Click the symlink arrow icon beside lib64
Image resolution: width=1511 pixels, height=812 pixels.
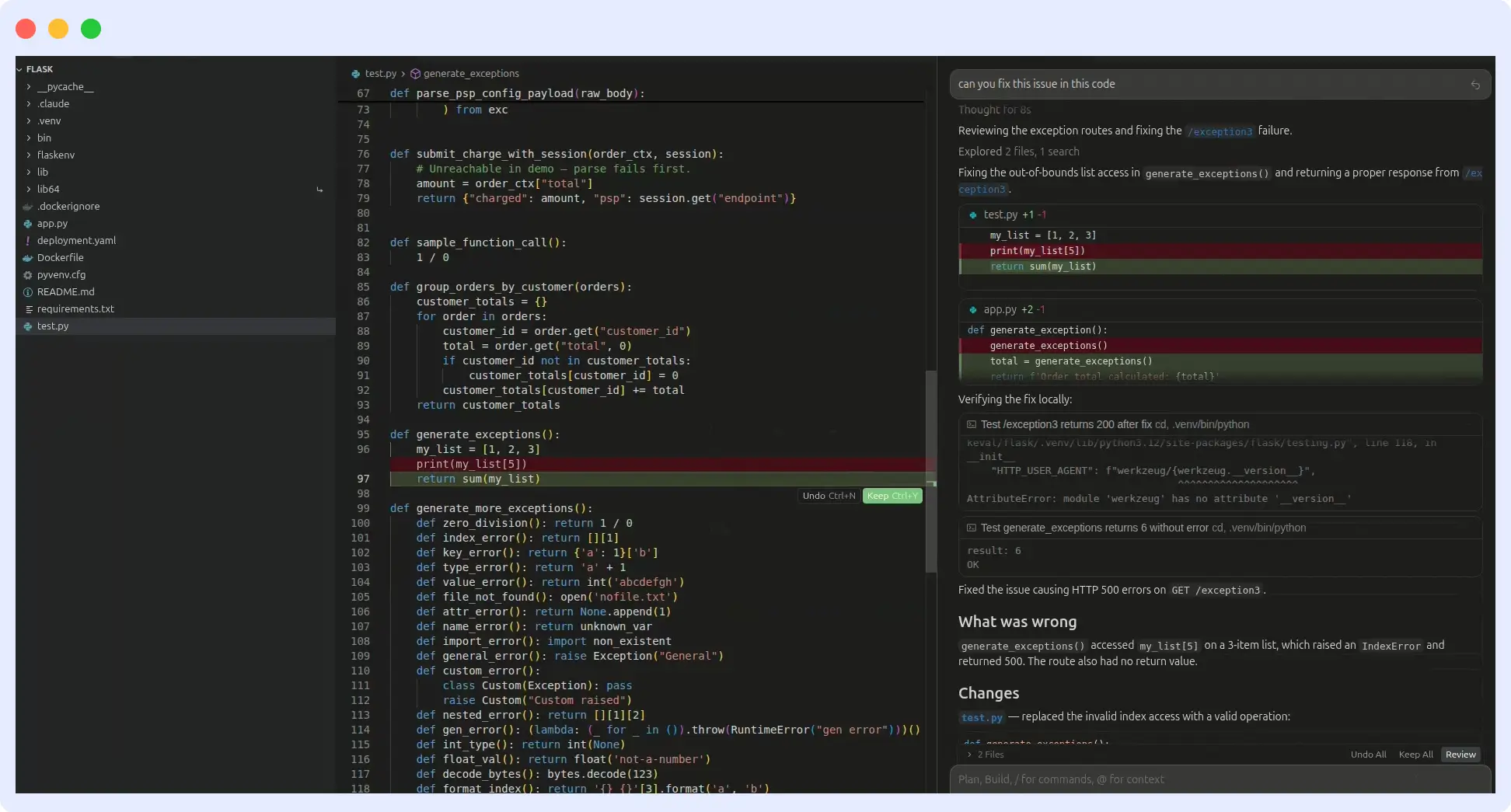(x=319, y=190)
